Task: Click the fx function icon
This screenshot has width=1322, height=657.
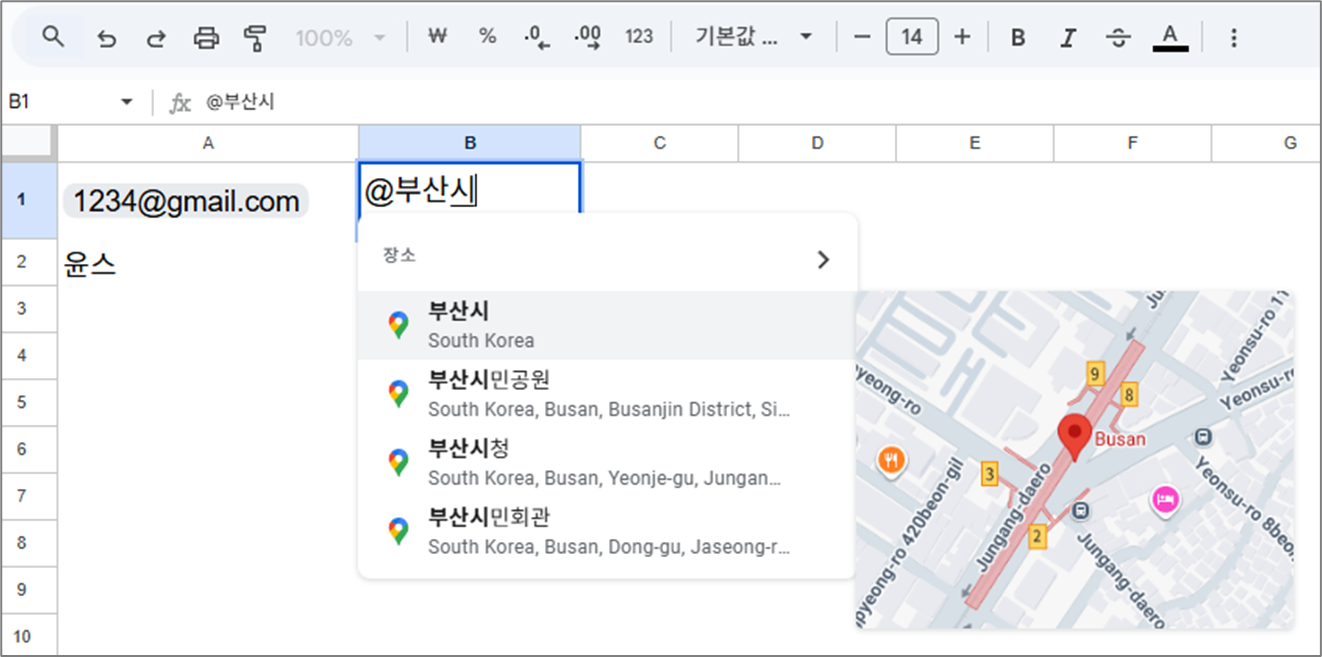Action: (180, 103)
